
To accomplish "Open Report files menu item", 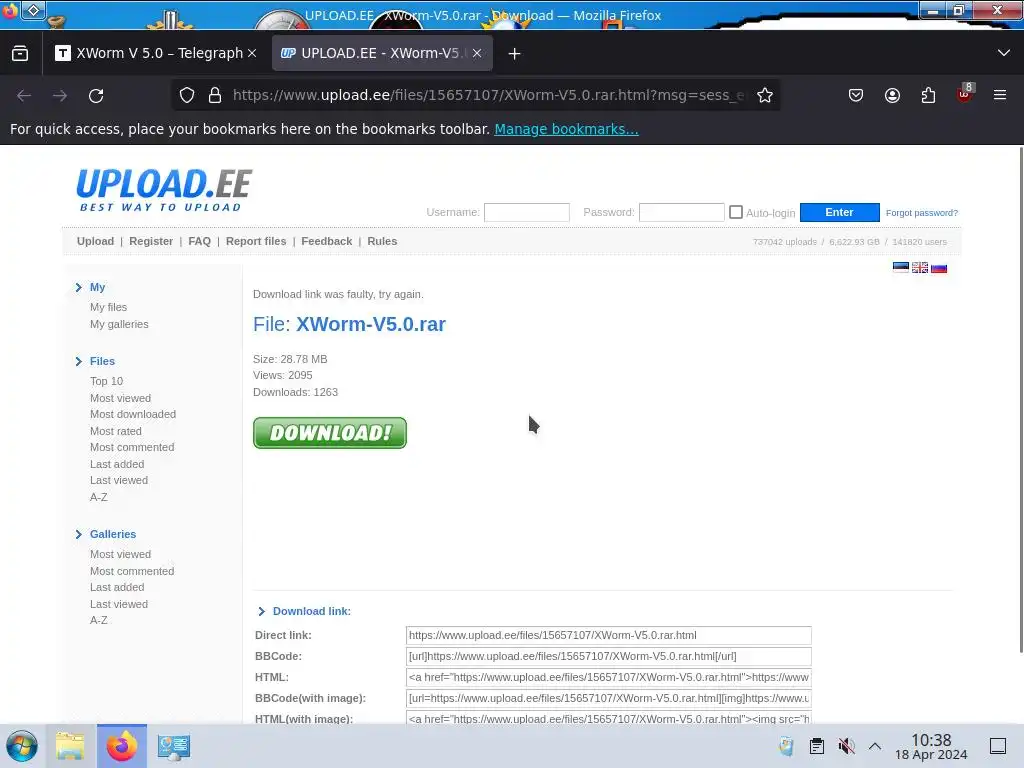I will (x=256, y=241).
